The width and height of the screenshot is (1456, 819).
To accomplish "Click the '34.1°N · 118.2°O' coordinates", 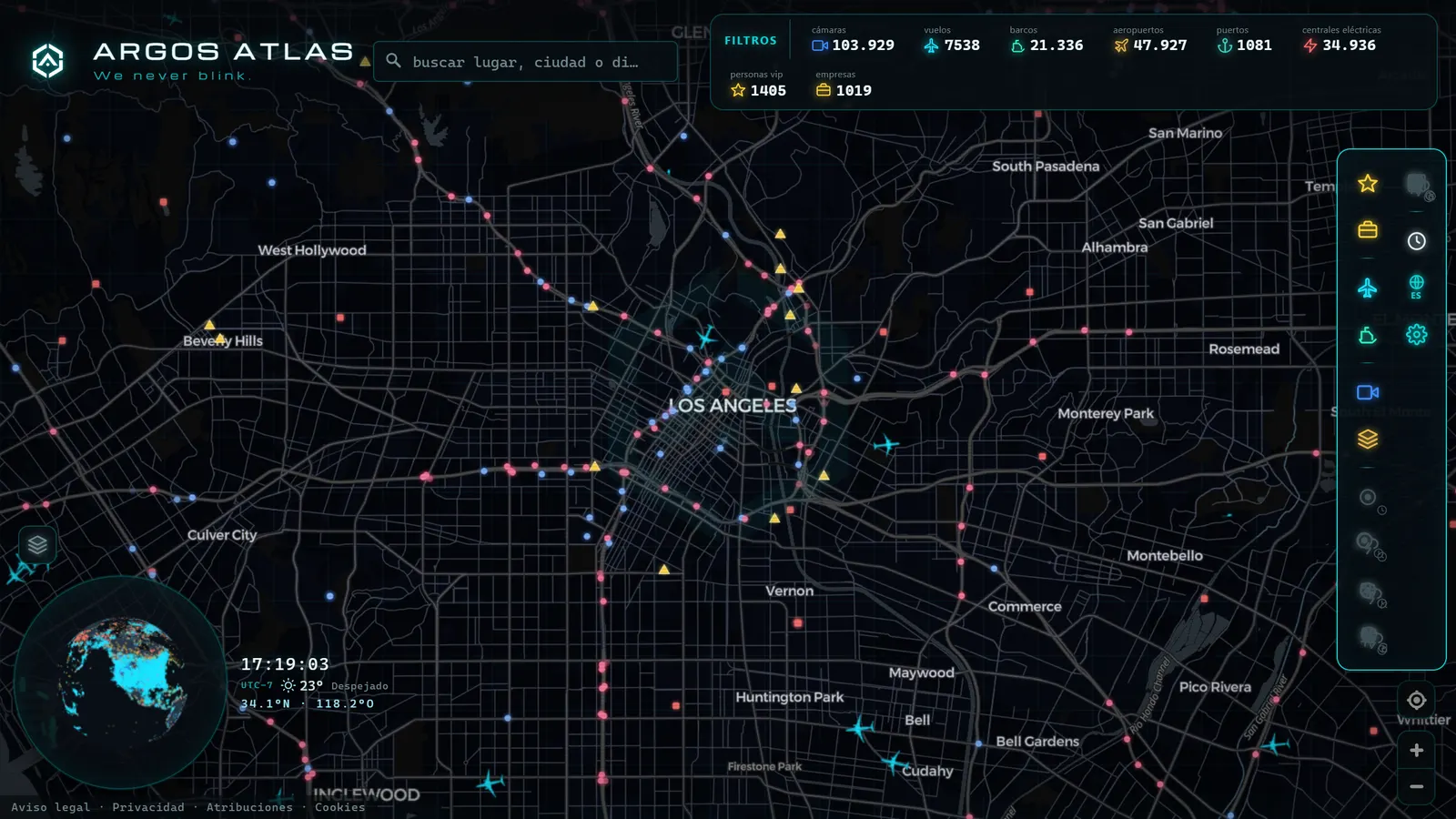I will [308, 703].
